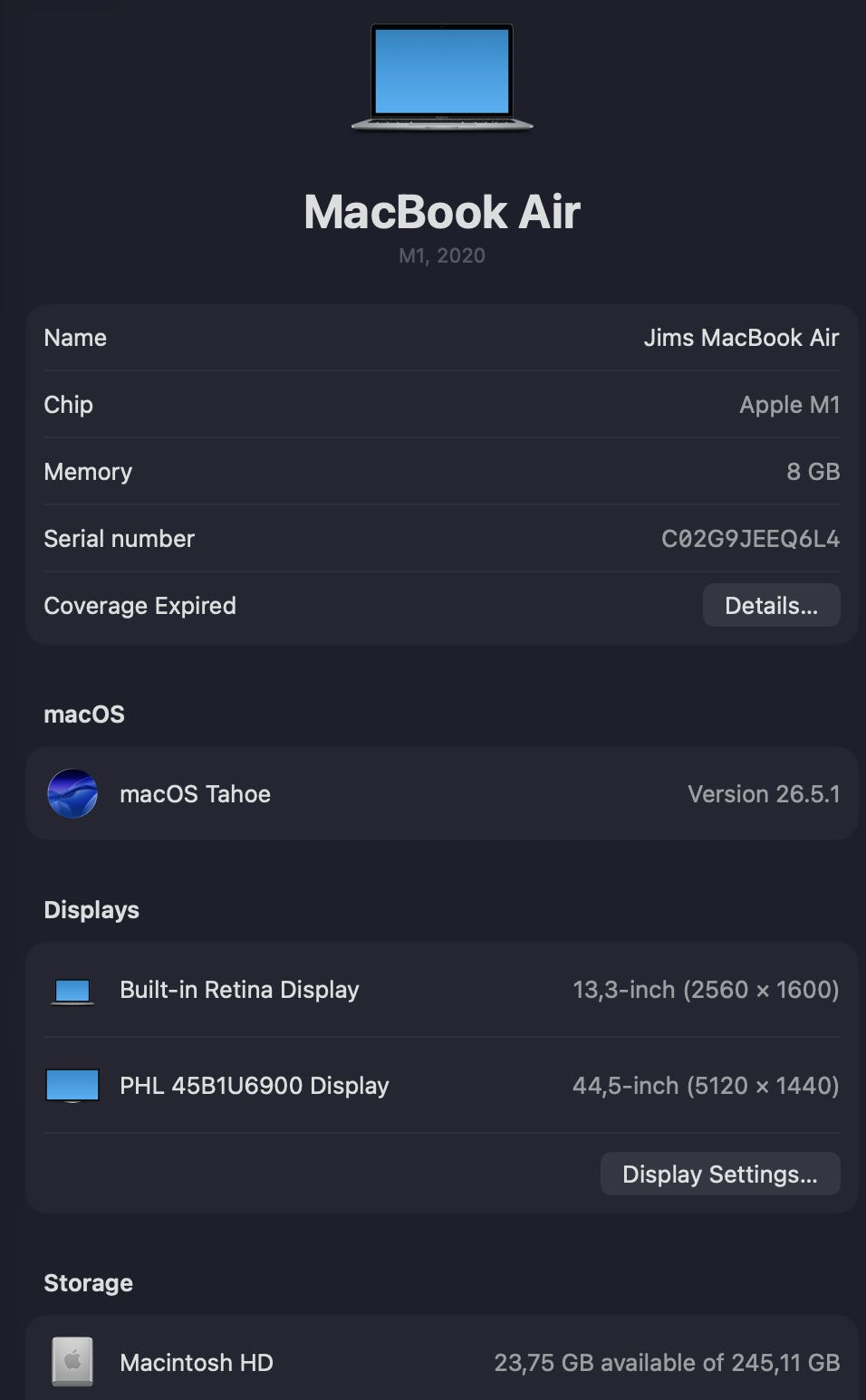
Task: Click the serial number C02G9JEEQ6L4
Action: pos(750,539)
